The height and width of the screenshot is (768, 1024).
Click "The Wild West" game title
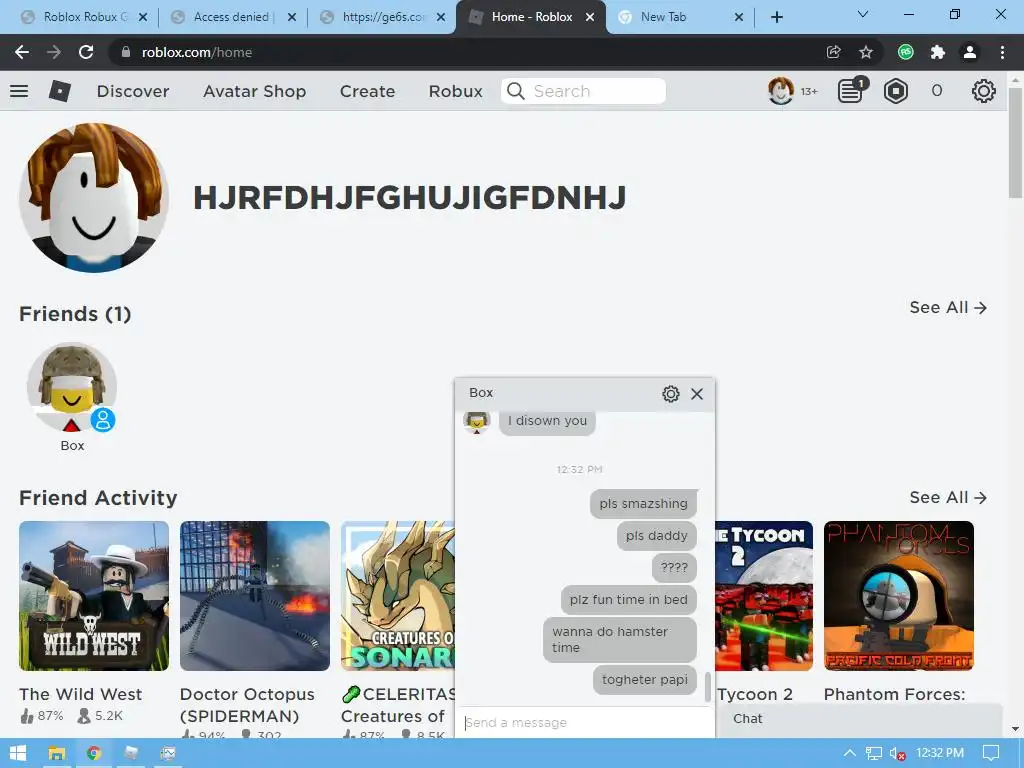(x=80, y=694)
